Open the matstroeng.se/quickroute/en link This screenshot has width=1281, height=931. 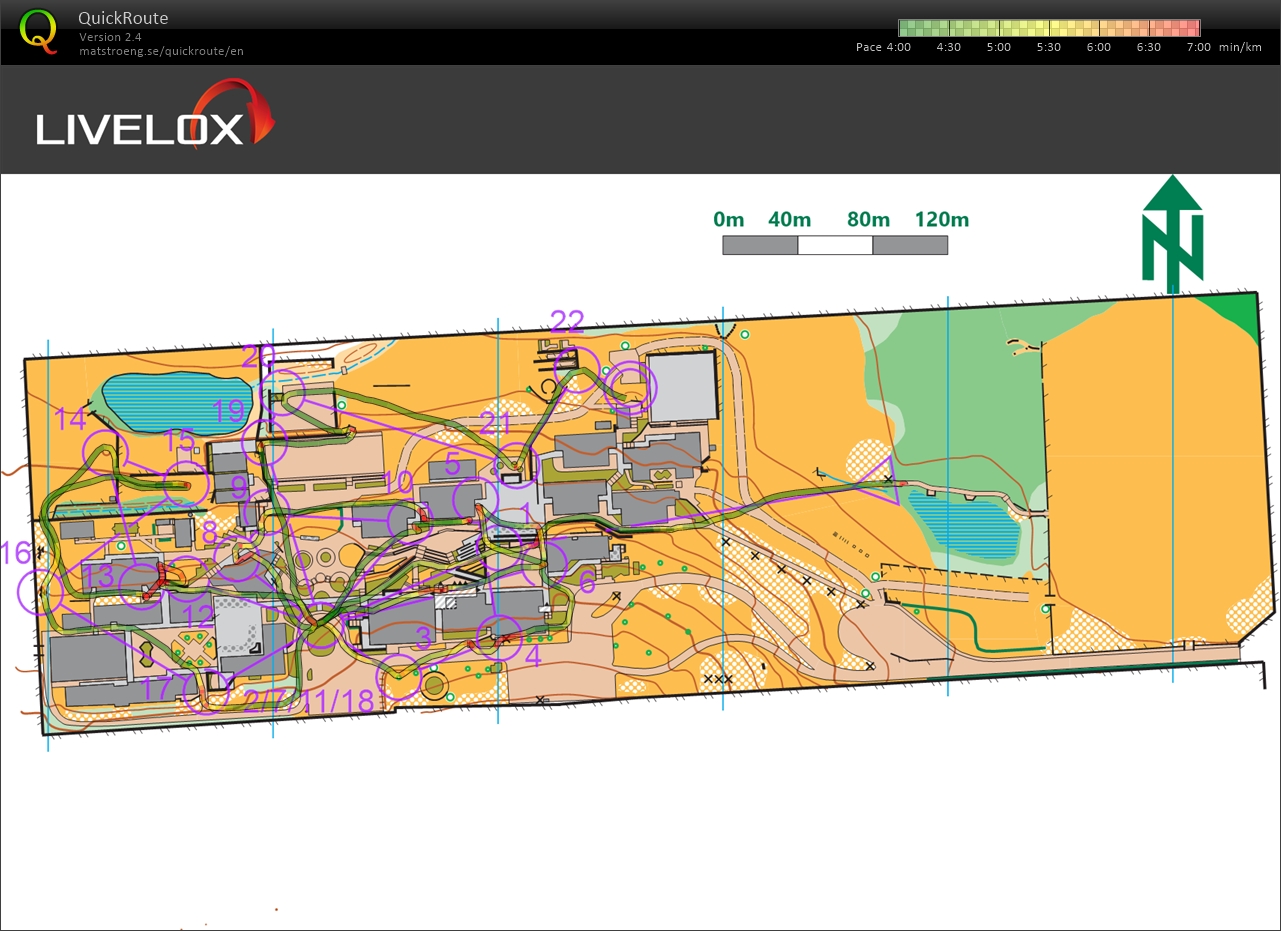[x=161, y=51]
